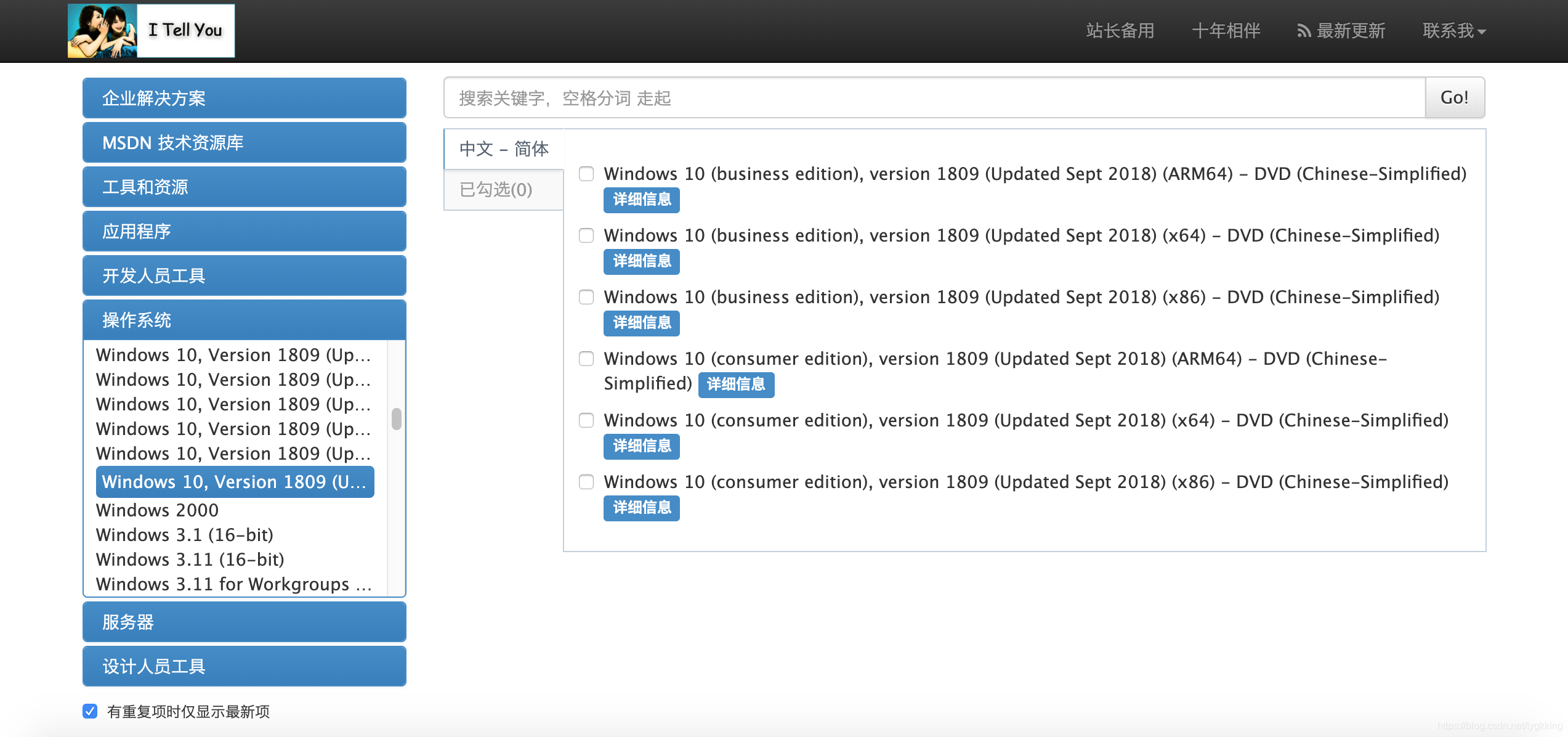Uncheck 有重复项时仅显示最新项 option
The image size is (1568, 737).
click(90, 711)
